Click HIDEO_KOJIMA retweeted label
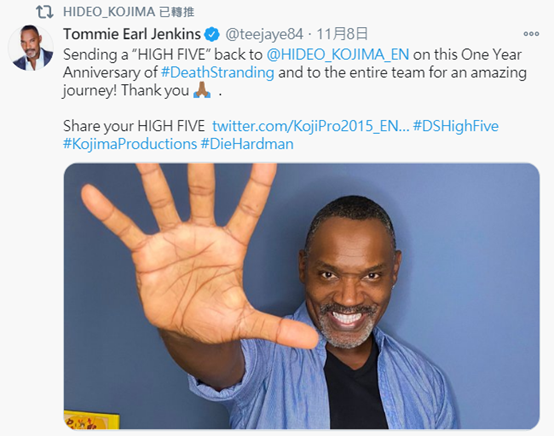Viewport: 554px width, 436px height. coord(129,12)
